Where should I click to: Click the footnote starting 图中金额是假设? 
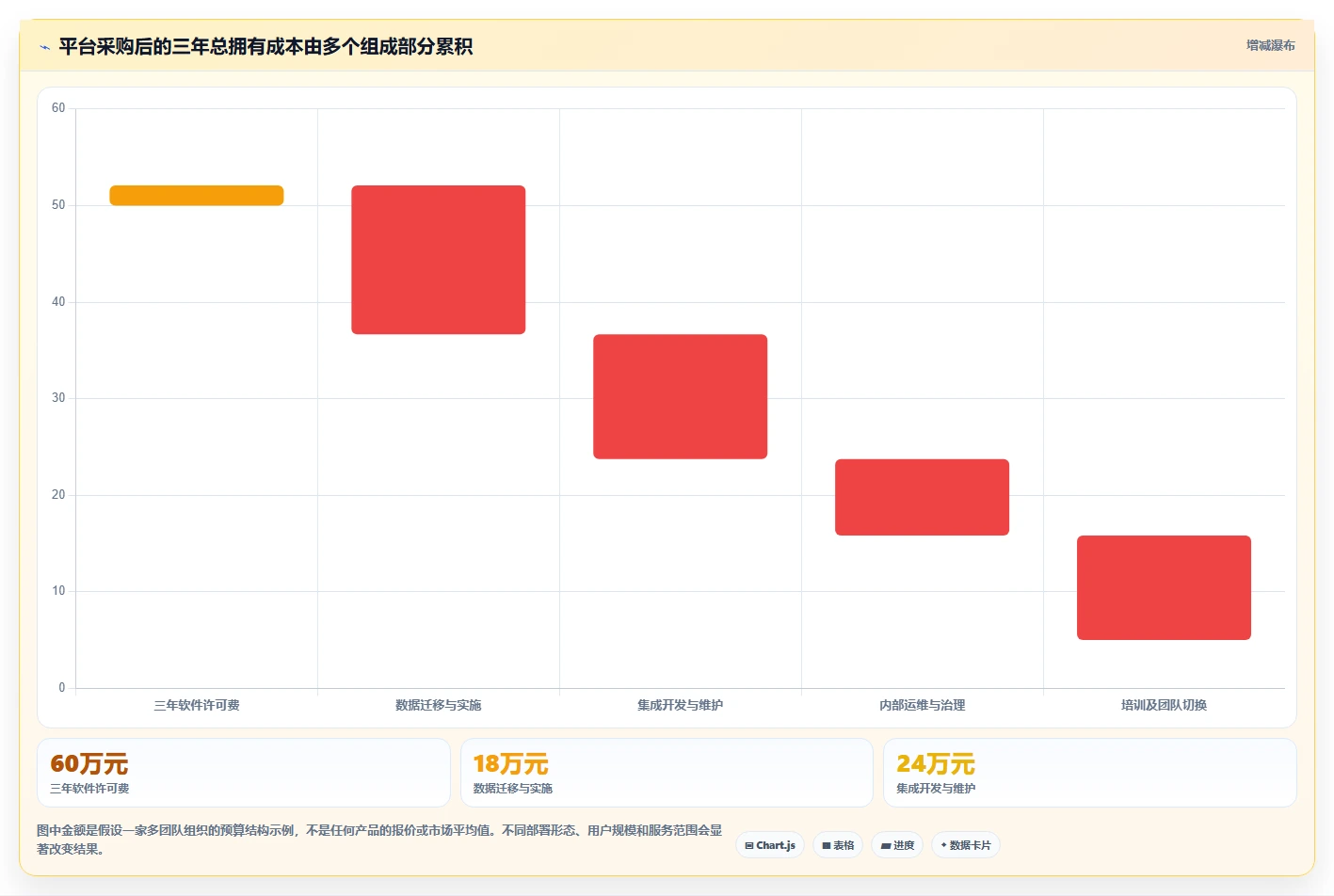(379, 840)
